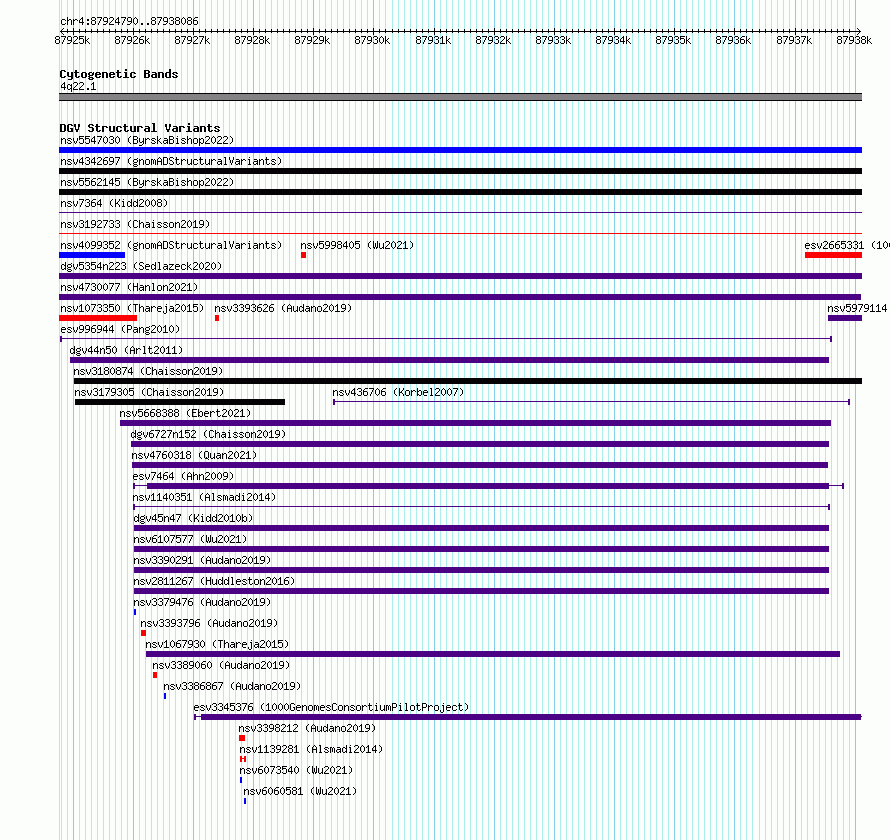Click dgv45n47 (Kidd2010b) label

(x=193, y=518)
